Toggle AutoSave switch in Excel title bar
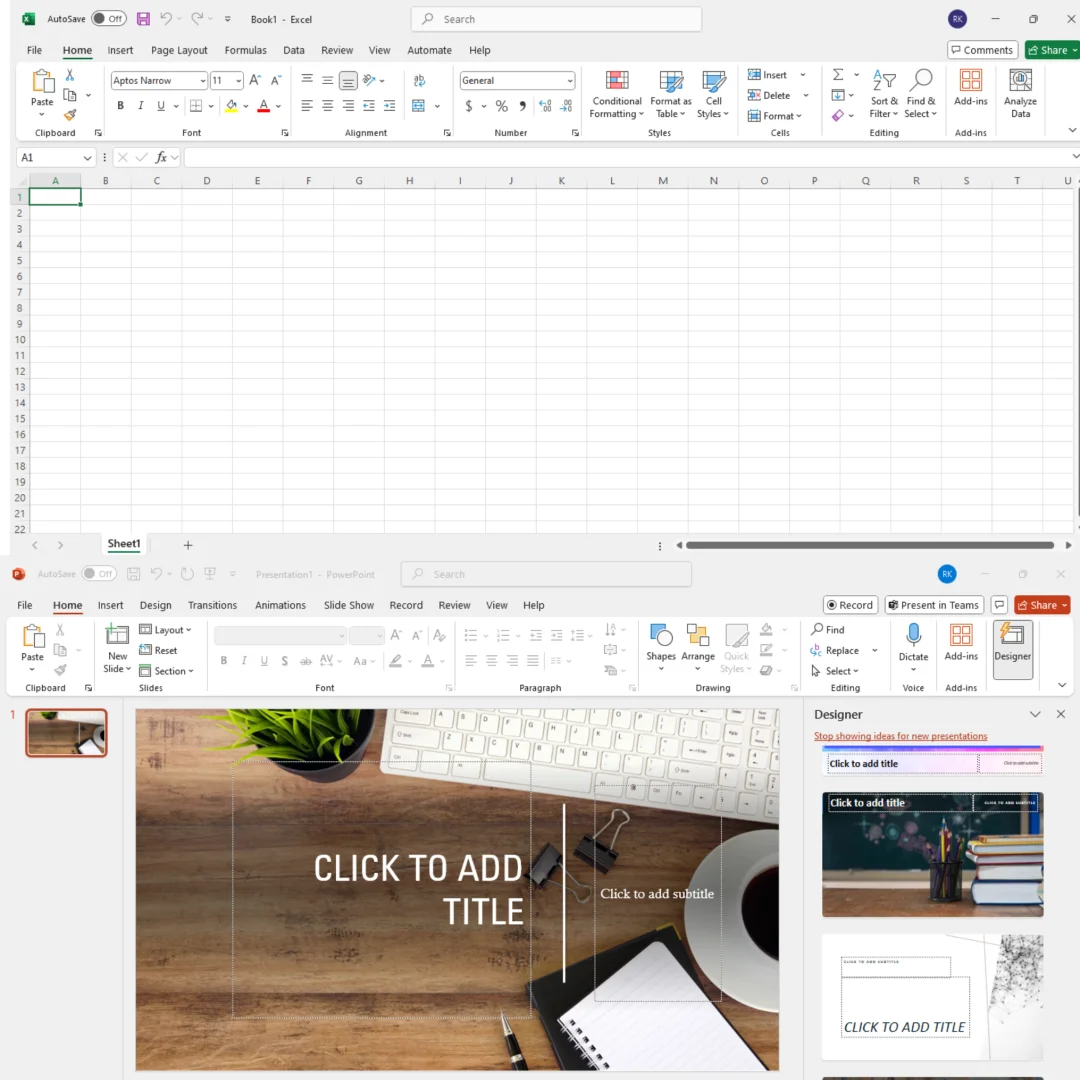This screenshot has height=1080, width=1080. coord(108,19)
